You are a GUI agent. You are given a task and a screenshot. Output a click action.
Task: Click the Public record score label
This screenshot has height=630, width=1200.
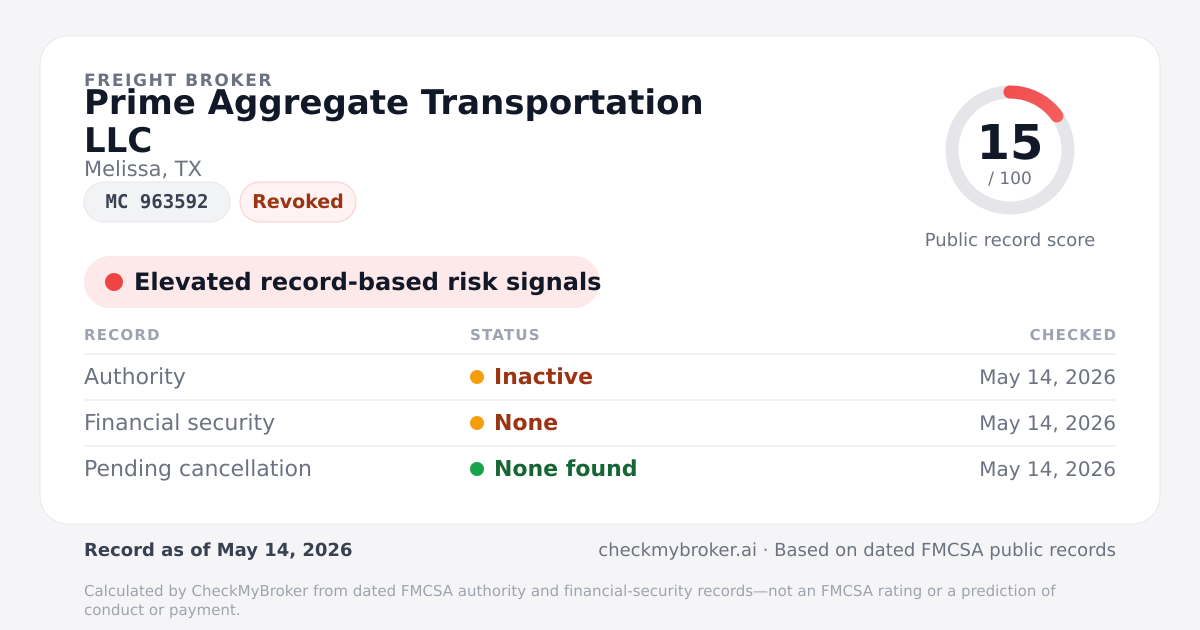pyautogui.click(x=1010, y=240)
